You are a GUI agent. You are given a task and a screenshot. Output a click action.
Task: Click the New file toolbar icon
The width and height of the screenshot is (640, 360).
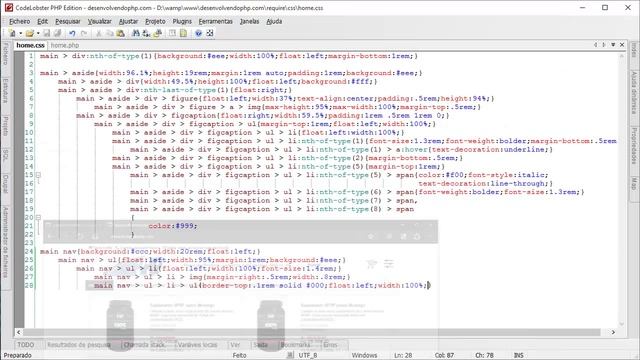12,33
